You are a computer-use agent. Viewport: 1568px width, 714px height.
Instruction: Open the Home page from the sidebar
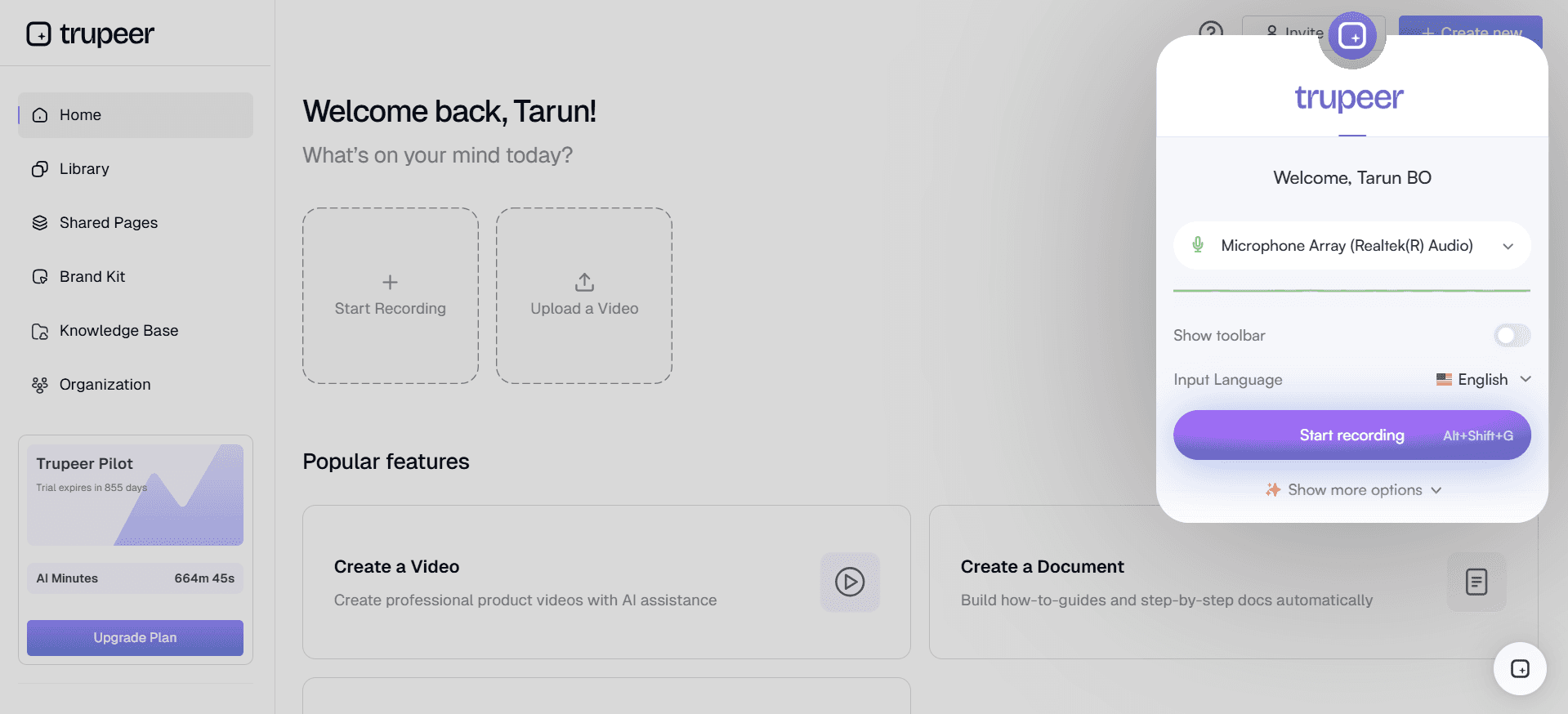pyautogui.click(x=136, y=115)
